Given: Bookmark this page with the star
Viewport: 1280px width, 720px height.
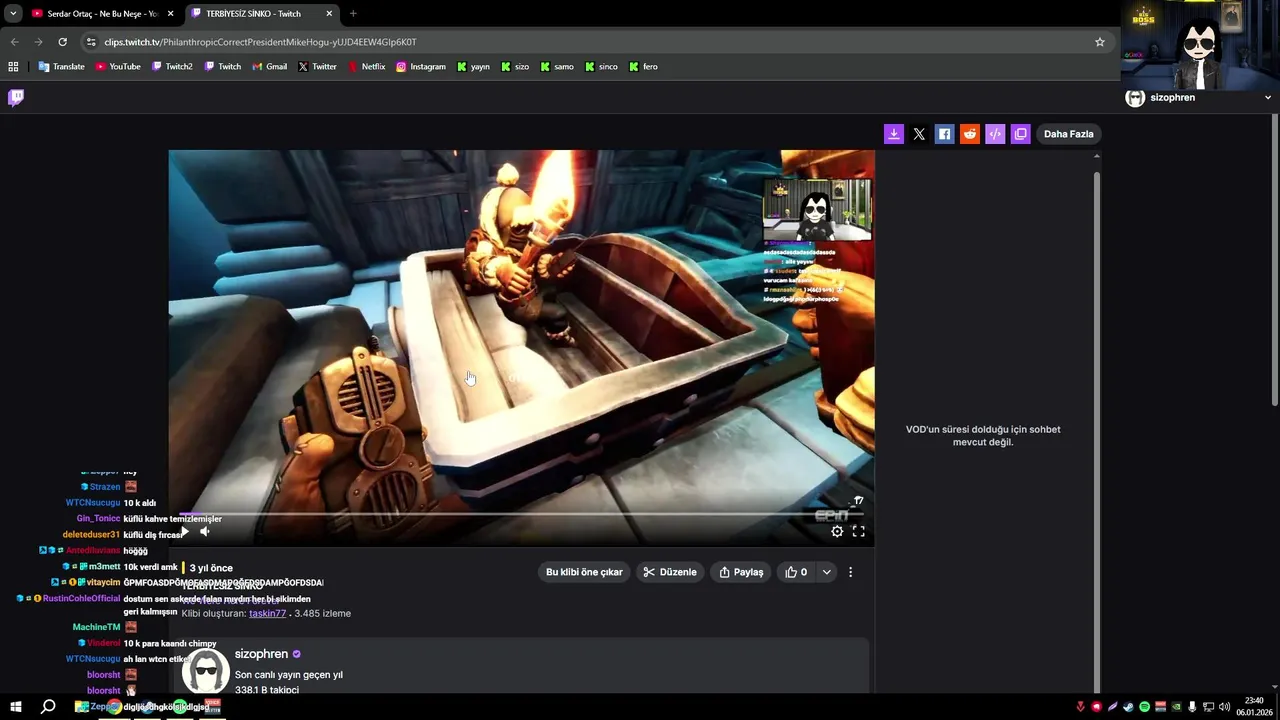Looking at the screenshot, I should [1100, 42].
